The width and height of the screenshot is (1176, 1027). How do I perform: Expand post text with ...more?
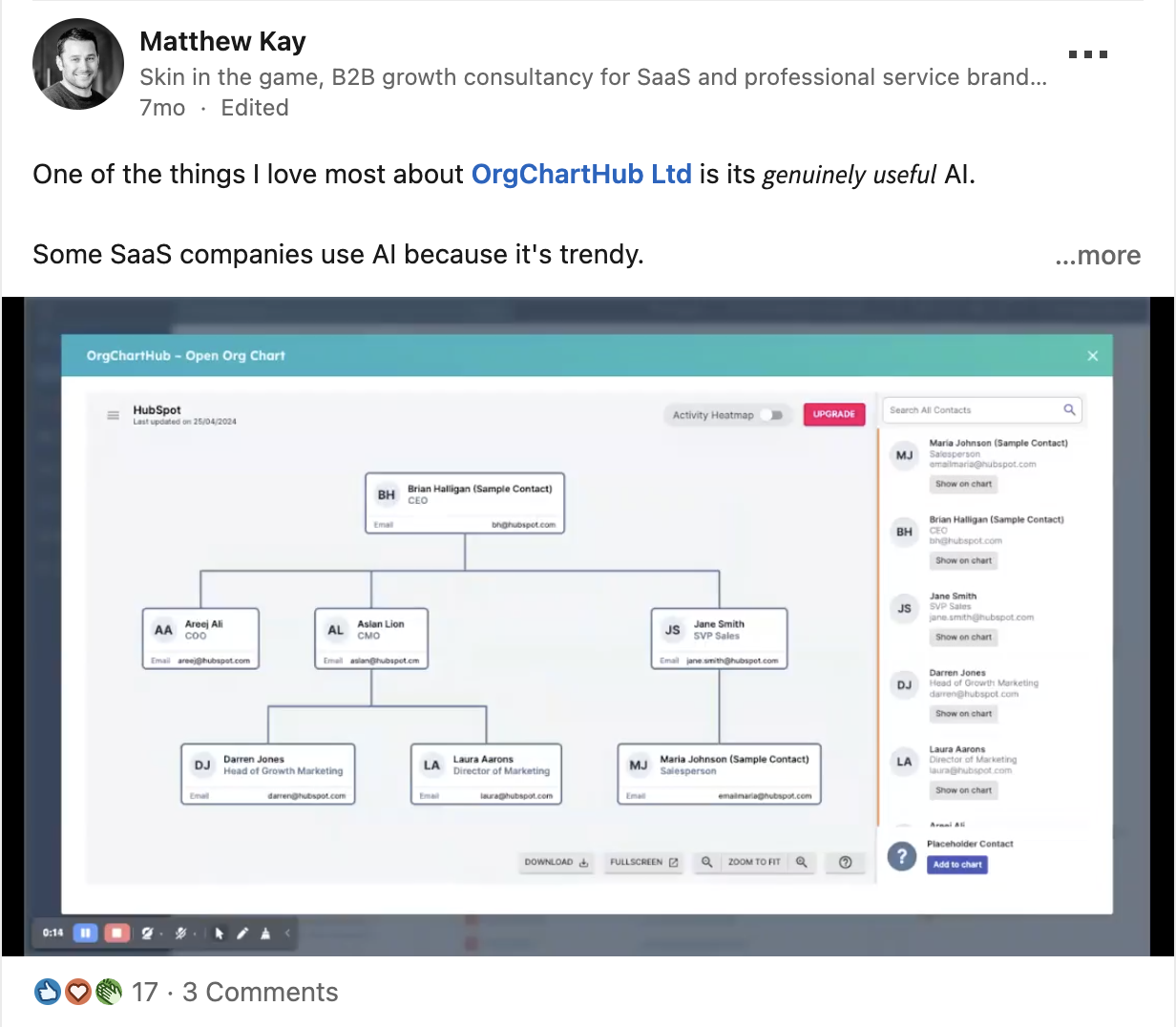point(1098,255)
